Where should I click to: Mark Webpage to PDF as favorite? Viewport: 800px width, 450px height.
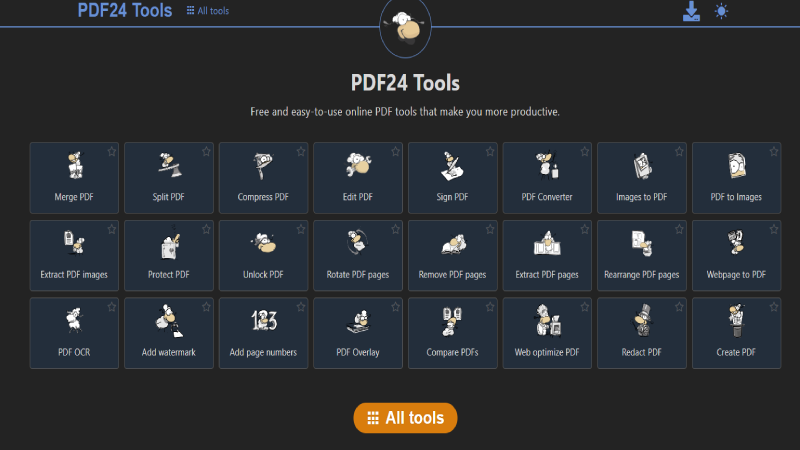[x=774, y=230]
